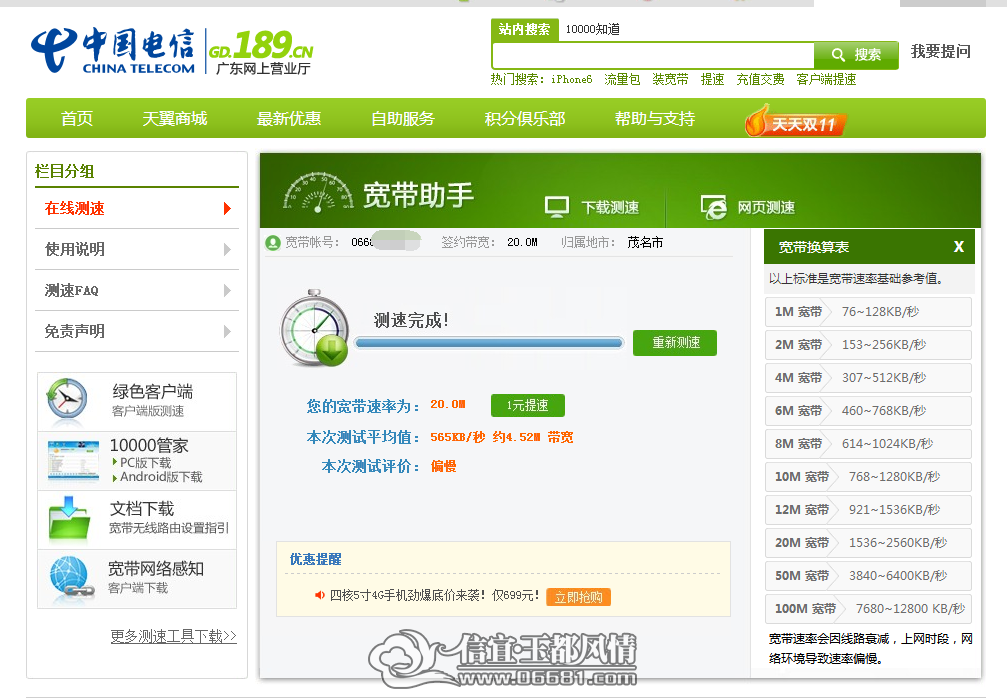
Task: Click the browser icon for 网页测速
Action: [714, 207]
